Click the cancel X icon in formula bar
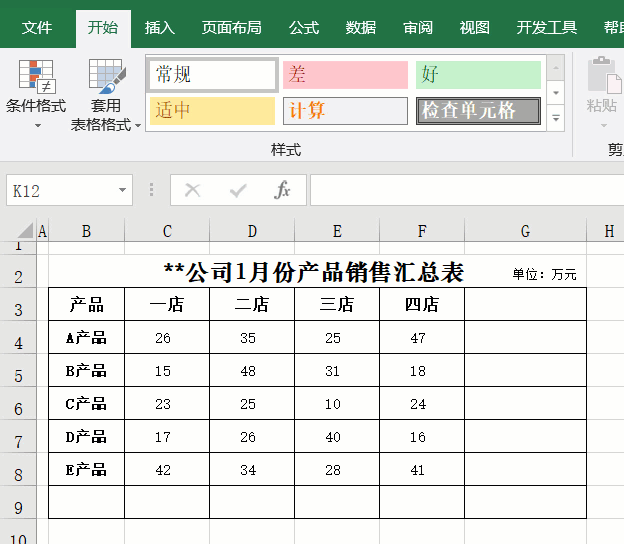The image size is (624, 544). click(193, 190)
